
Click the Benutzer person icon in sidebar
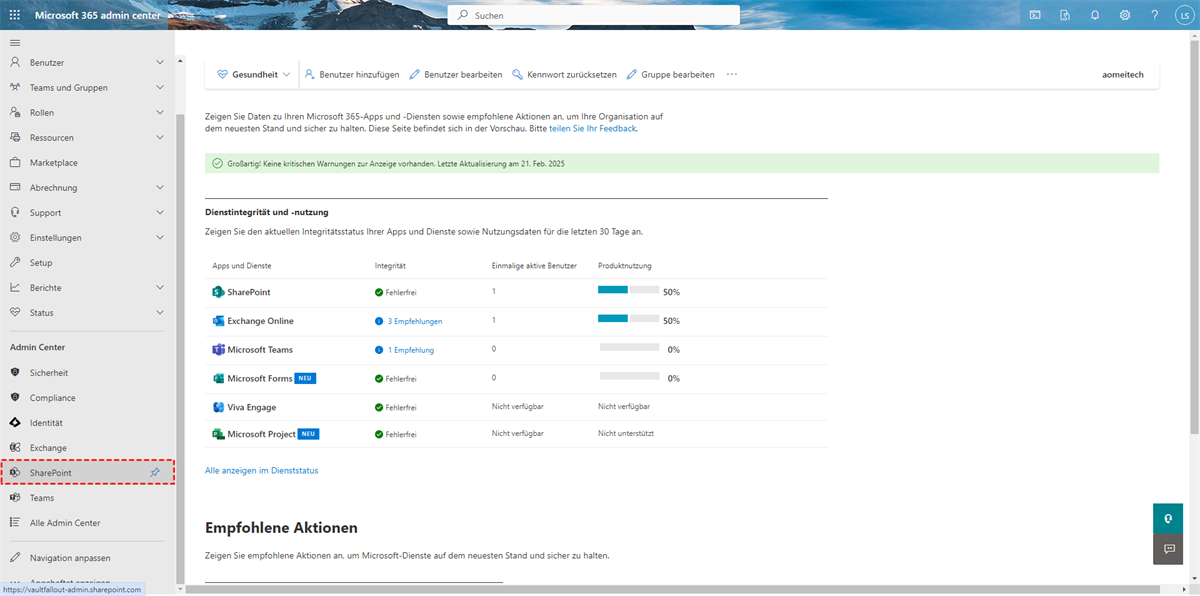click(15, 63)
